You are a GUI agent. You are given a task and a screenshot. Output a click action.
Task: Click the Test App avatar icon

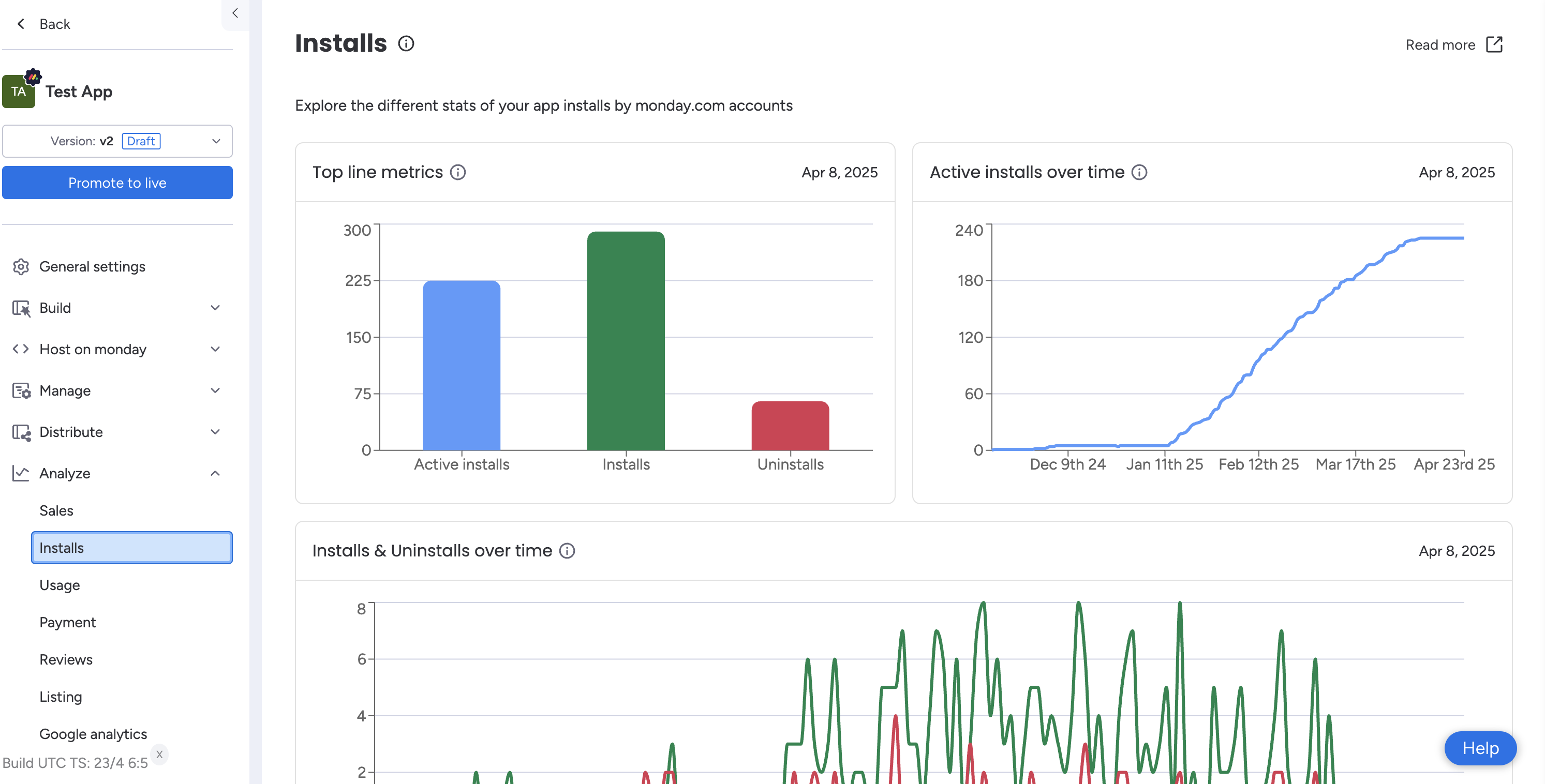point(19,92)
